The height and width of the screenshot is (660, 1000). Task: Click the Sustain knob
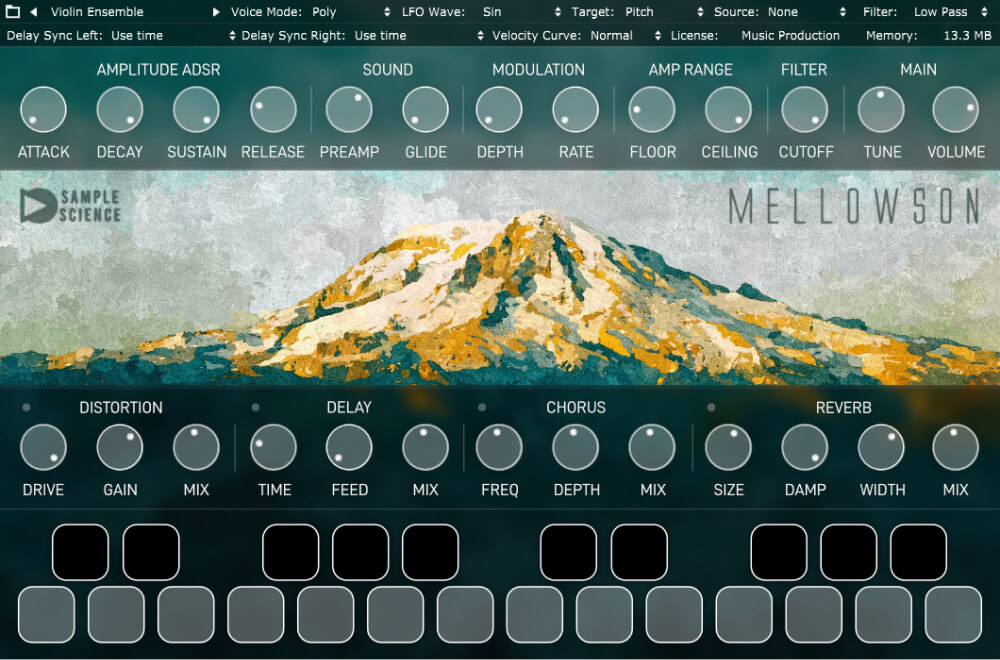tap(196, 110)
